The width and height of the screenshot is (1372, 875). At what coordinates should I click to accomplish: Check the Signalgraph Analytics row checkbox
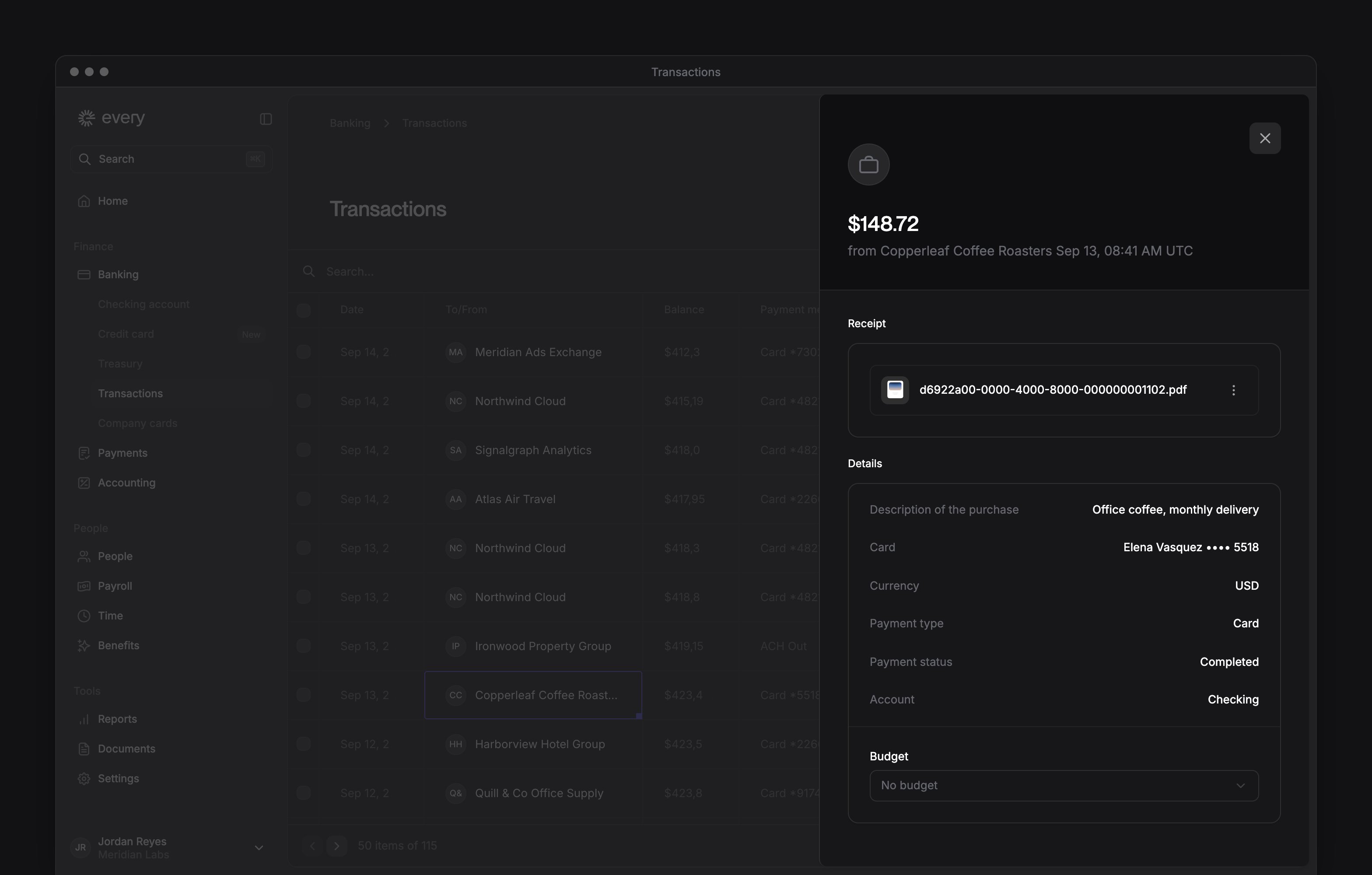pos(304,450)
